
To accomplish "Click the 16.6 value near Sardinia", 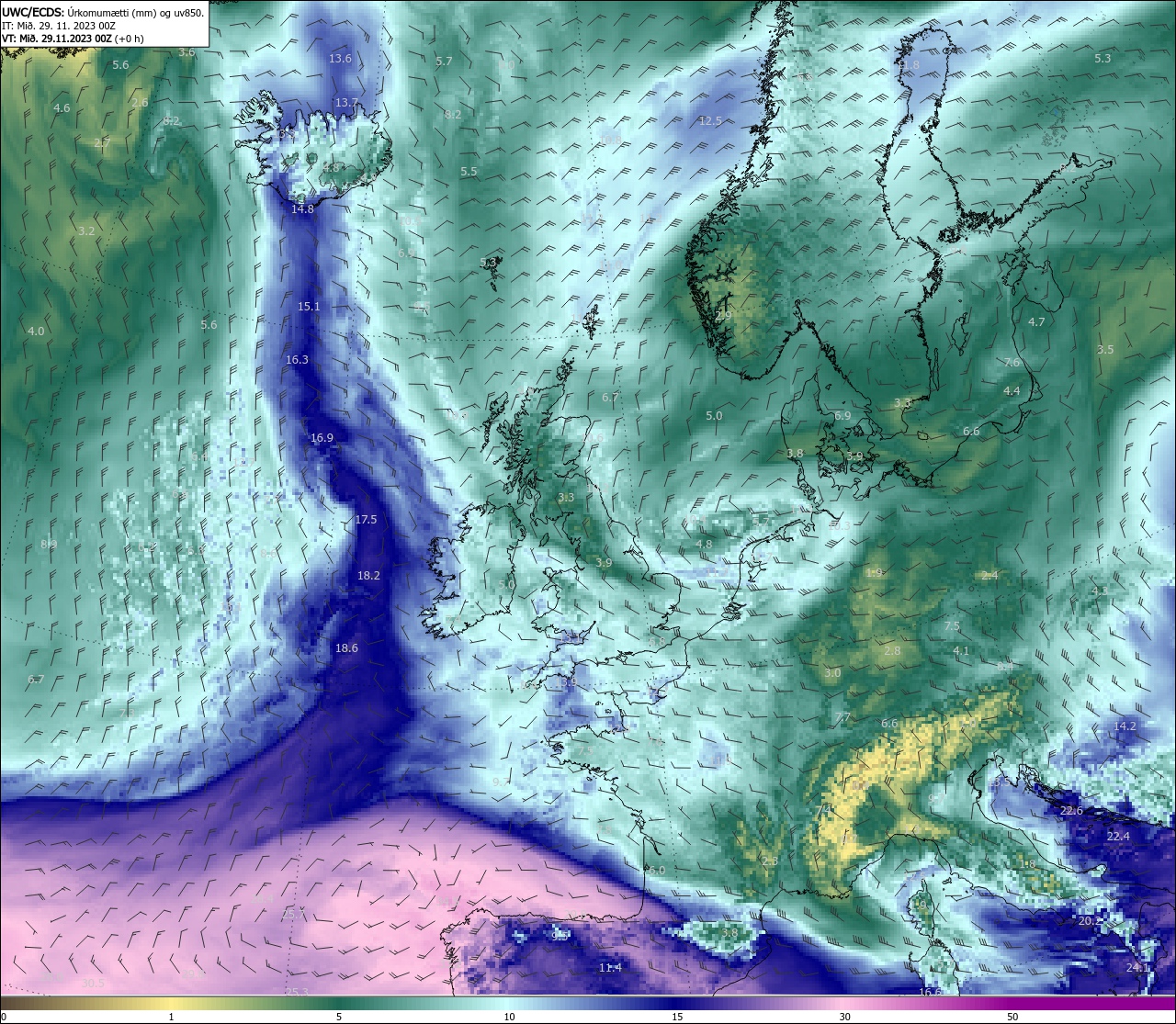I will point(930,992).
